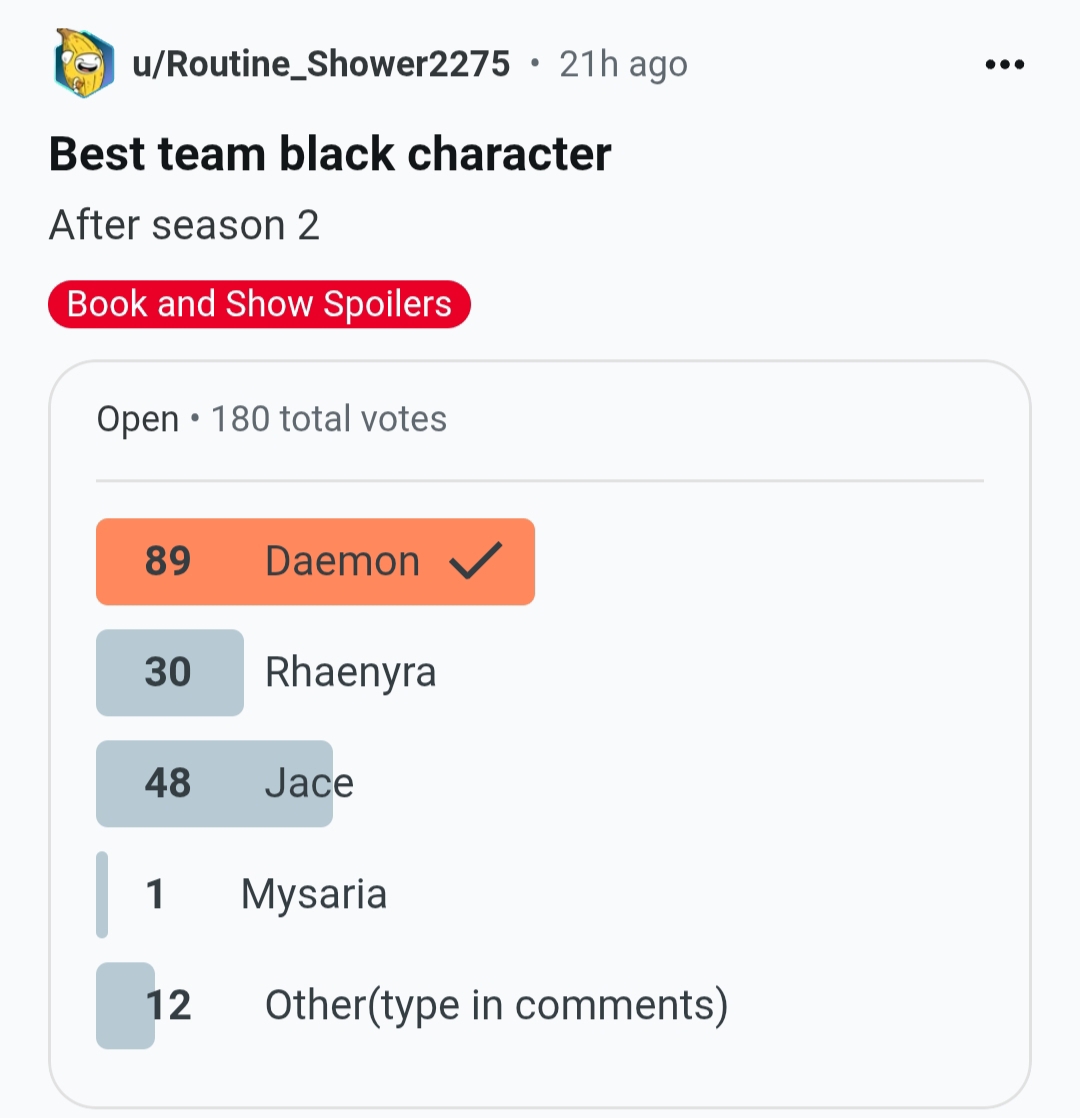
Task: Vote for Rhaenyra in the poll
Action: pyautogui.click(x=350, y=672)
